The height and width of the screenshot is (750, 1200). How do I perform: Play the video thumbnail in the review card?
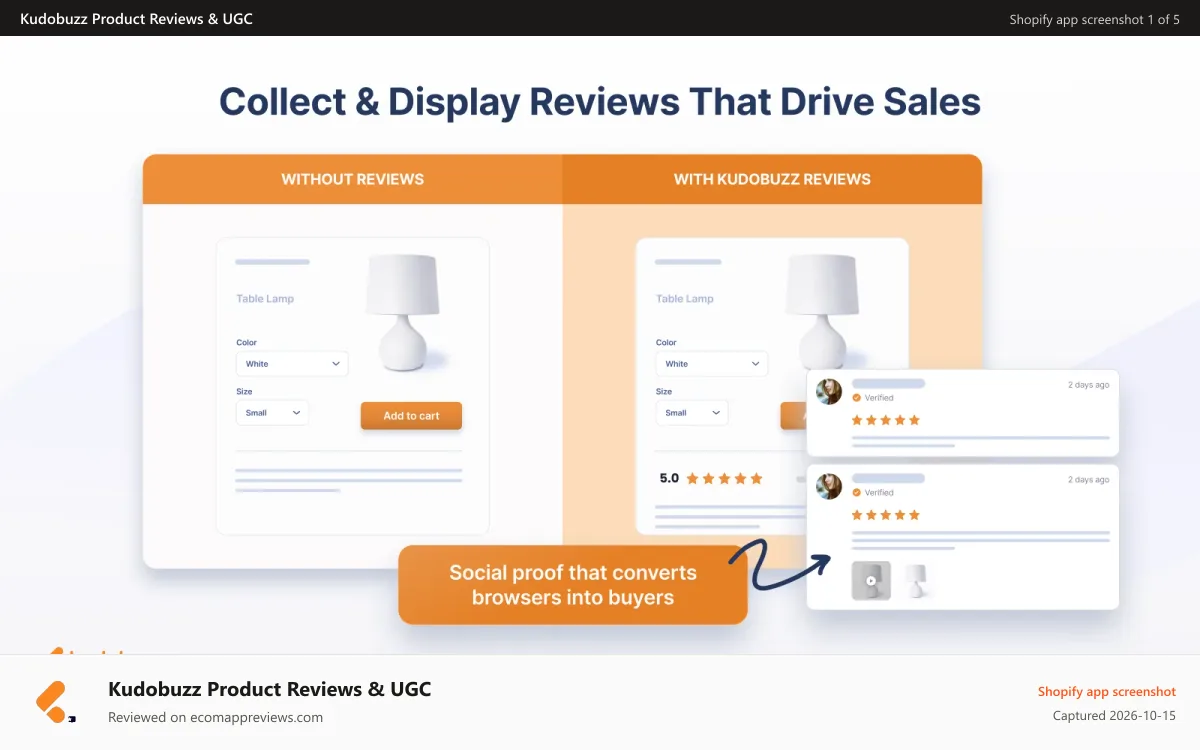pos(871,580)
